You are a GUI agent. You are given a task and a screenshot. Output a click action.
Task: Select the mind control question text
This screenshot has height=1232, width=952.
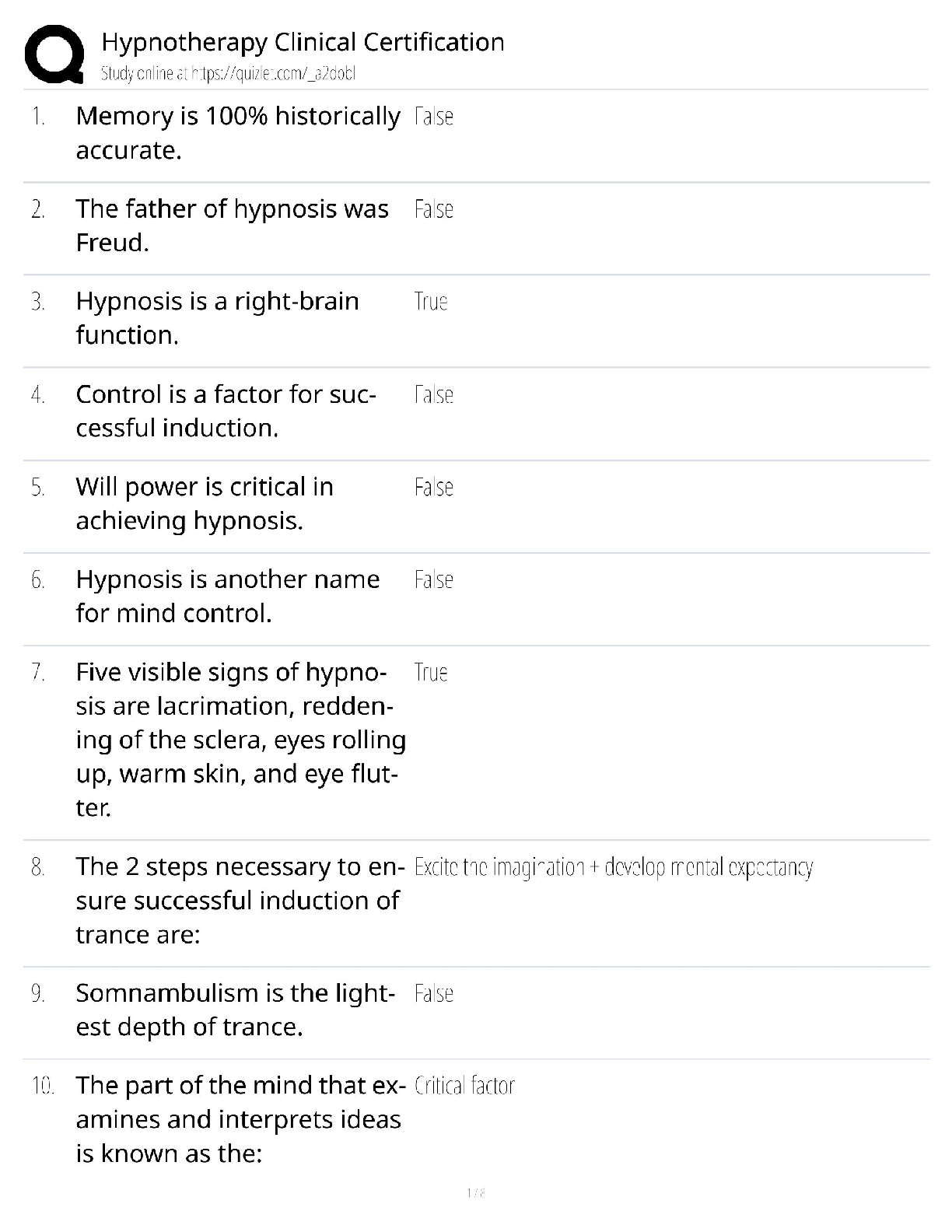(x=227, y=596)
